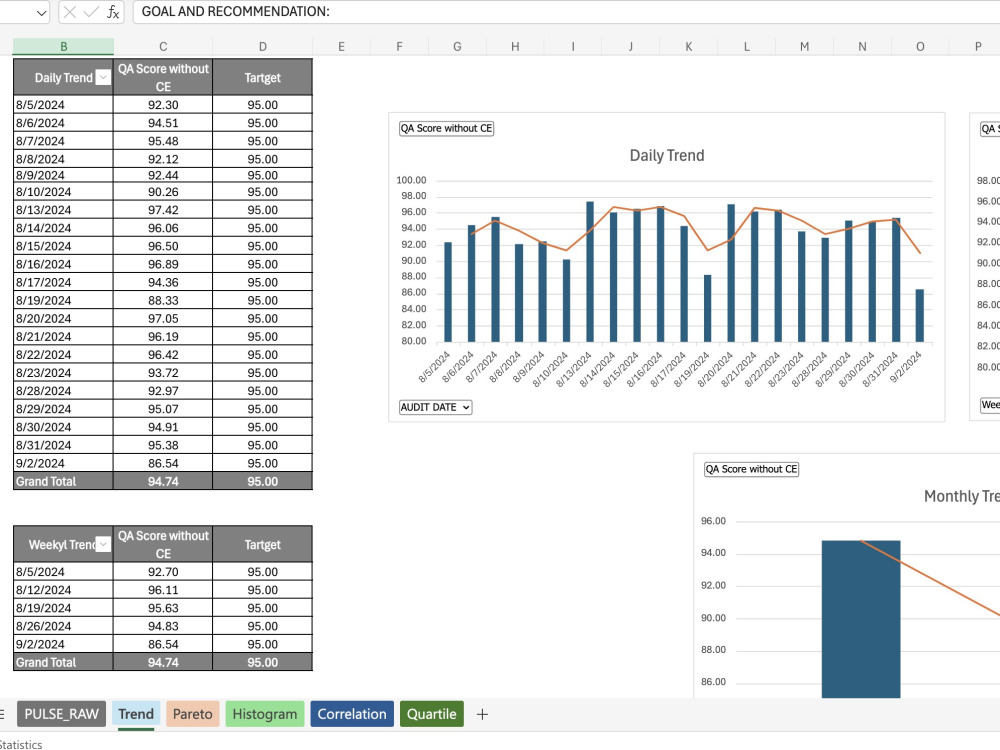Select the cell with value 88.33

[x=163, y=300]
